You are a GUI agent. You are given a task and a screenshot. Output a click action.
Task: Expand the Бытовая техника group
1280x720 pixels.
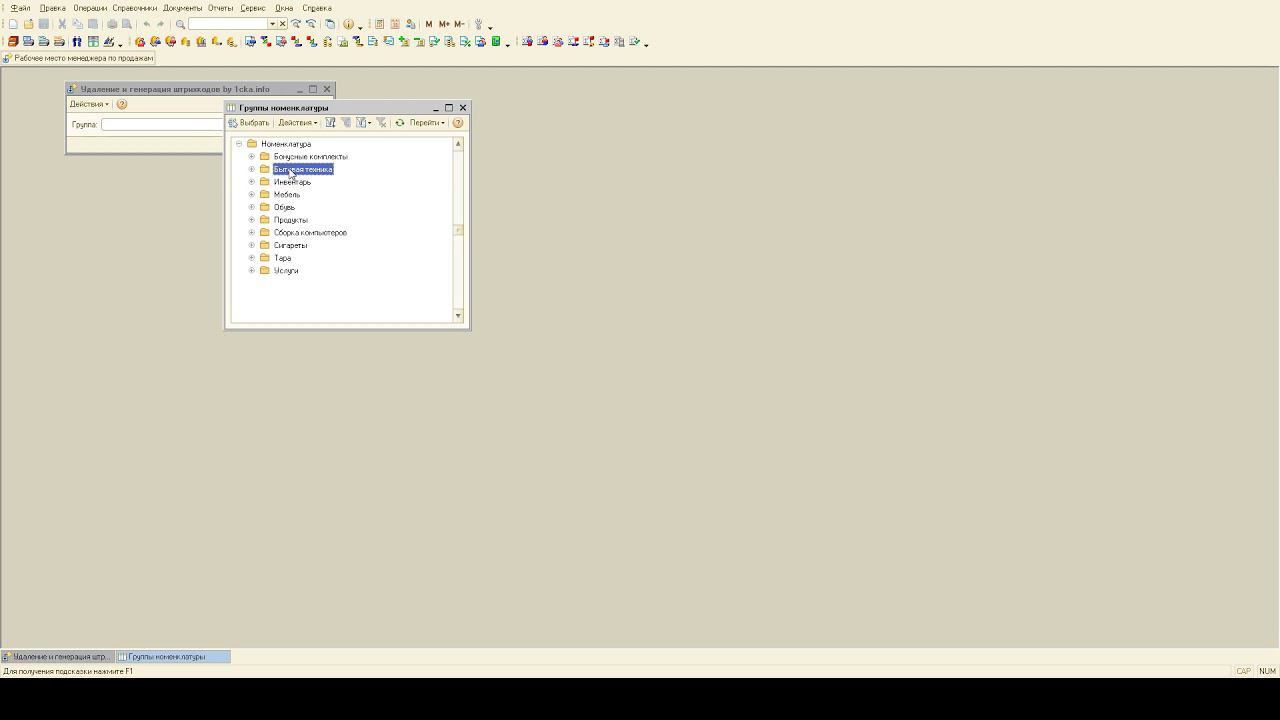click(252, 169)
